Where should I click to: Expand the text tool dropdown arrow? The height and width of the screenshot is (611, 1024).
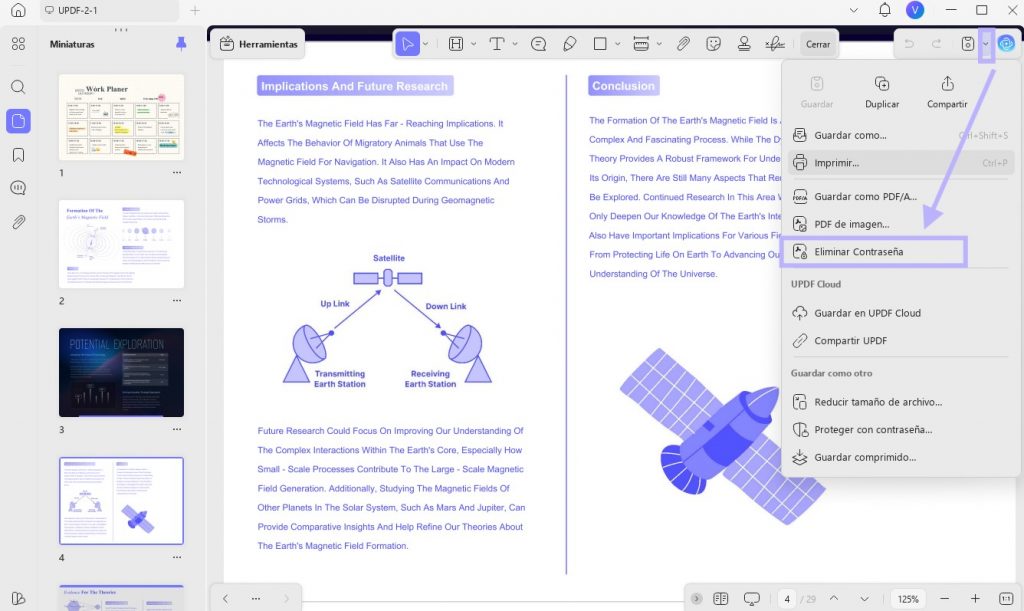(515, 44)
